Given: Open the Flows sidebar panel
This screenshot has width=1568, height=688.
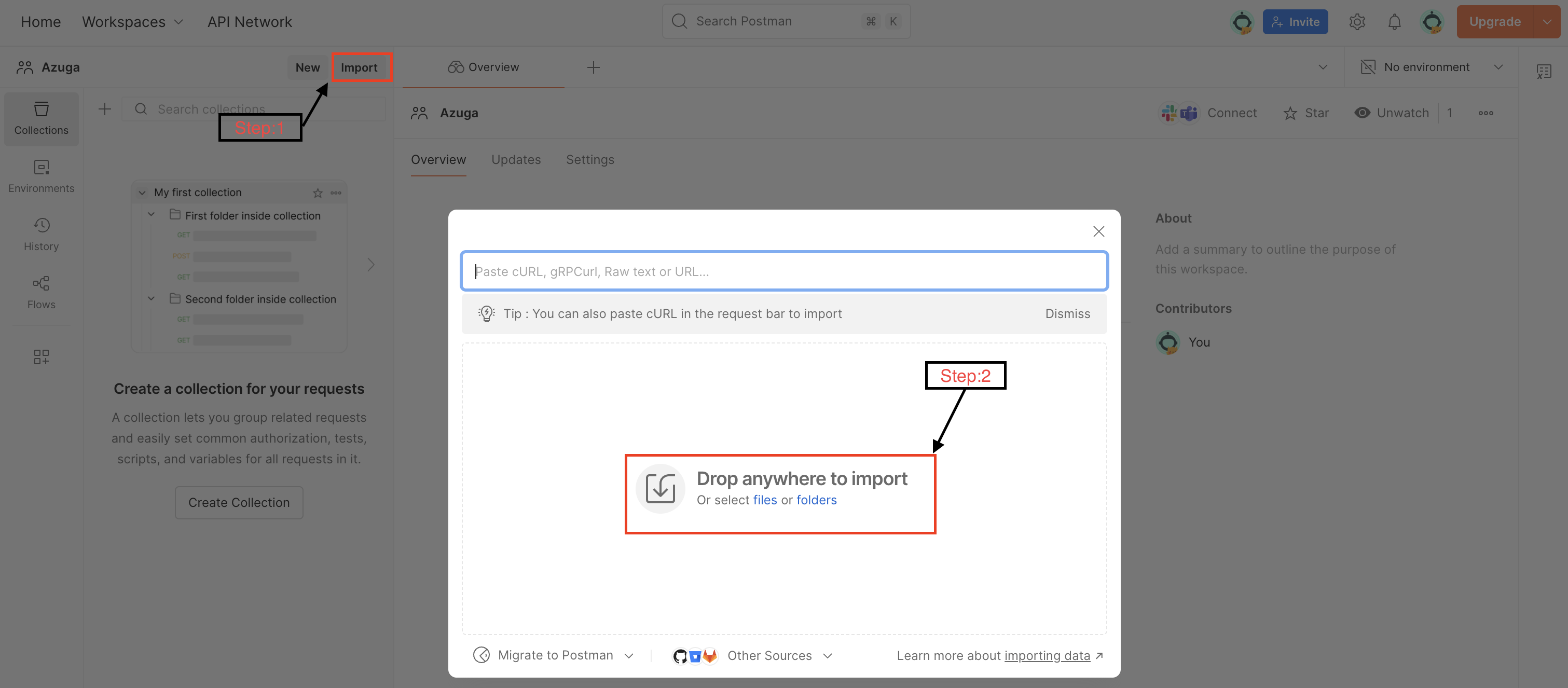Looking at the screenshot, I should point(42,292).
